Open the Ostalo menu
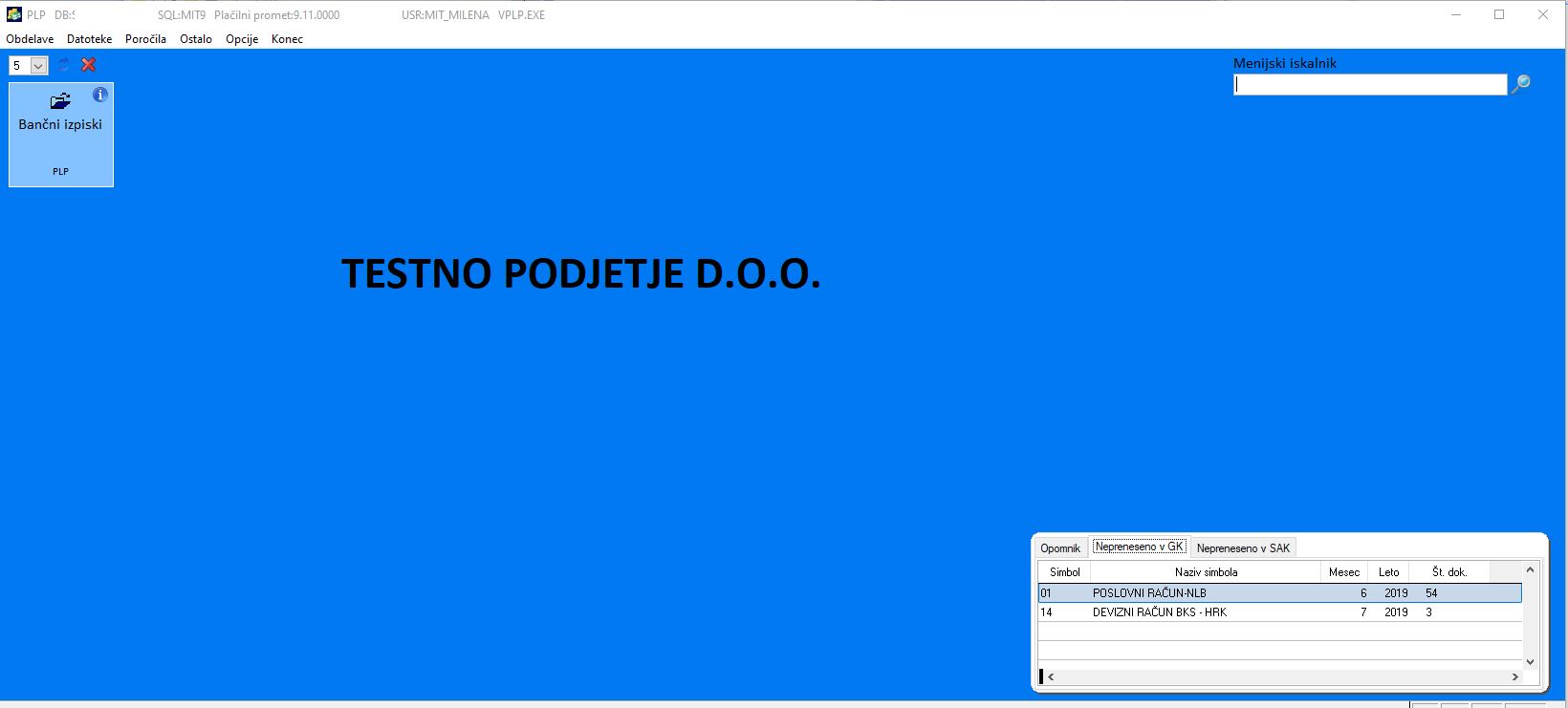The height and width of the screenshot is (708, 1568). point(196,39)
